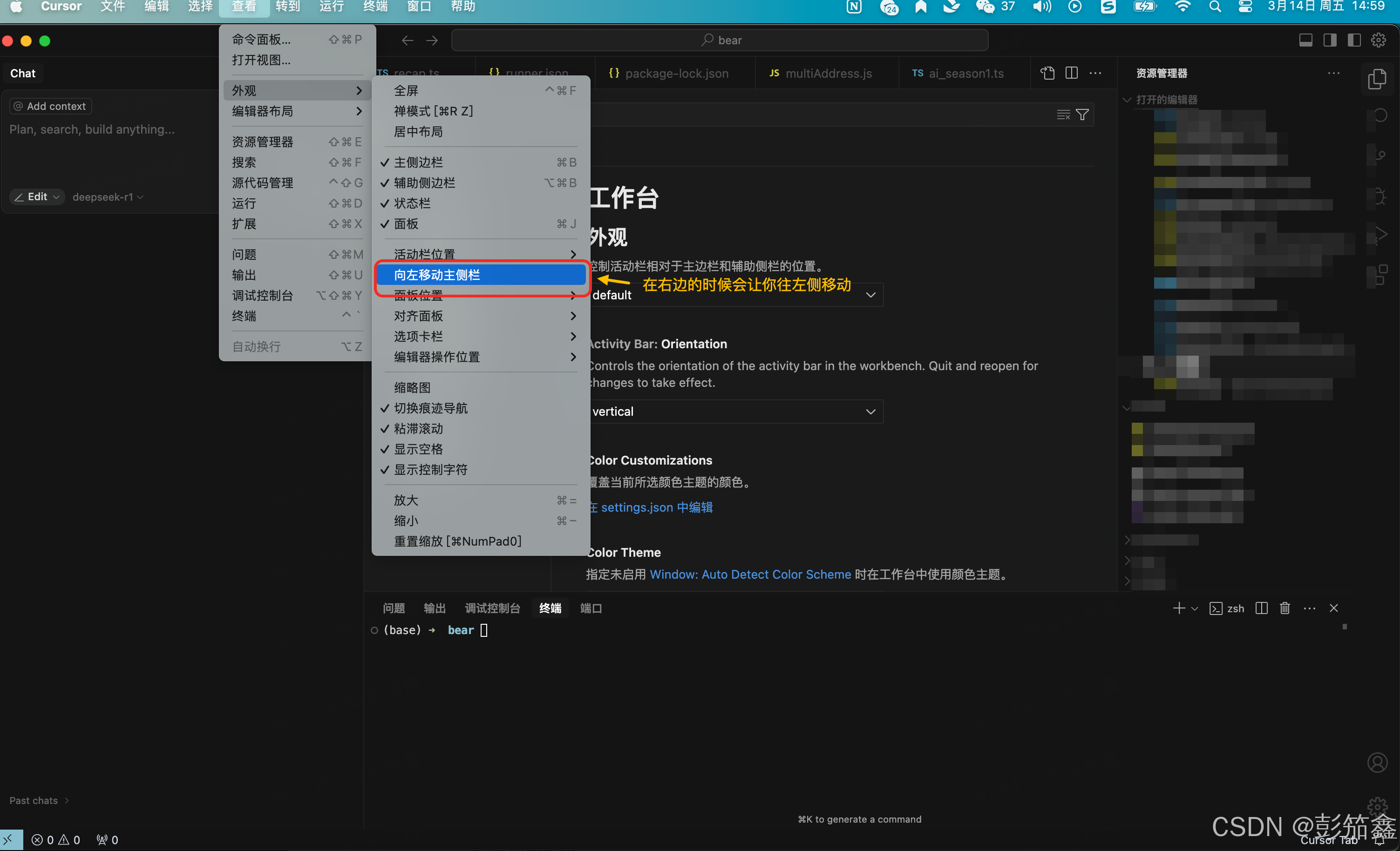The width and height of the screenshot is (1400, 851).
Task: Toggle the 辅助侧边栏 checked menu item
Action: coord(424,183)
